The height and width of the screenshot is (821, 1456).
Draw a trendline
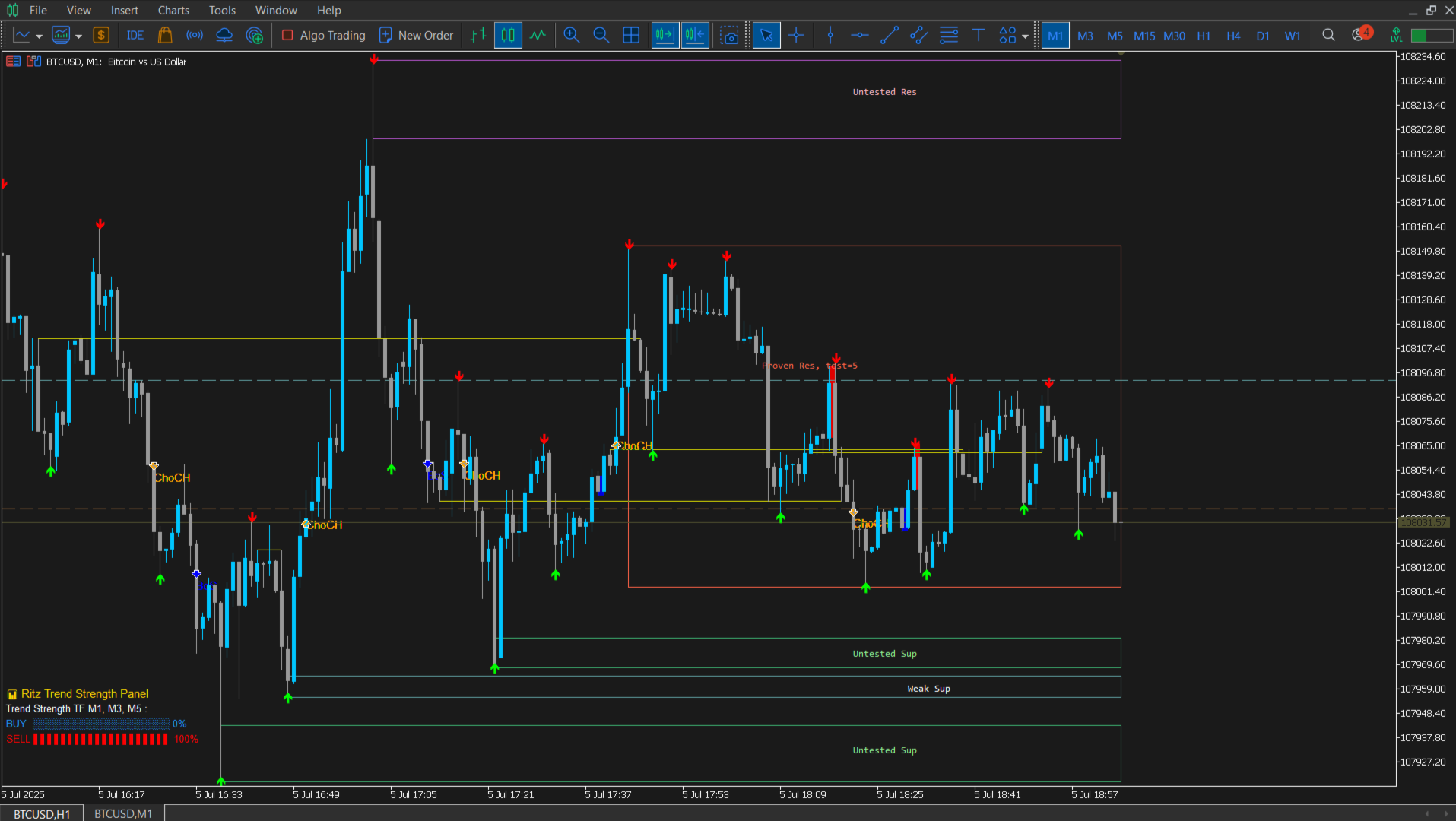[x=890, y=36]
